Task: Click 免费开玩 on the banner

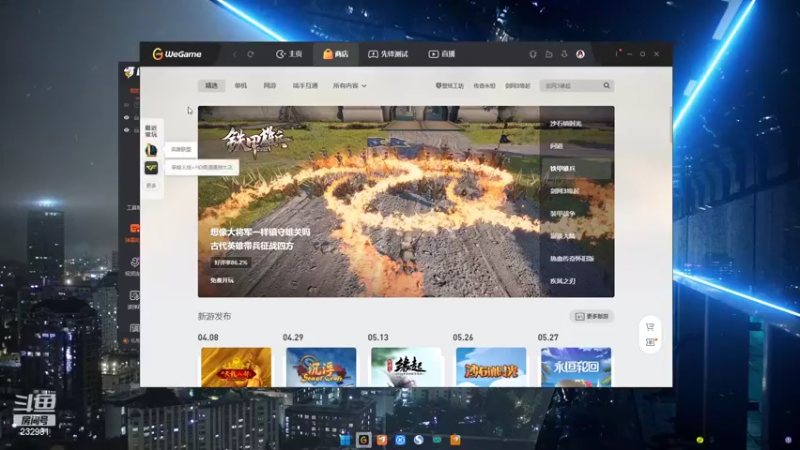Action: tap(222, 280)
